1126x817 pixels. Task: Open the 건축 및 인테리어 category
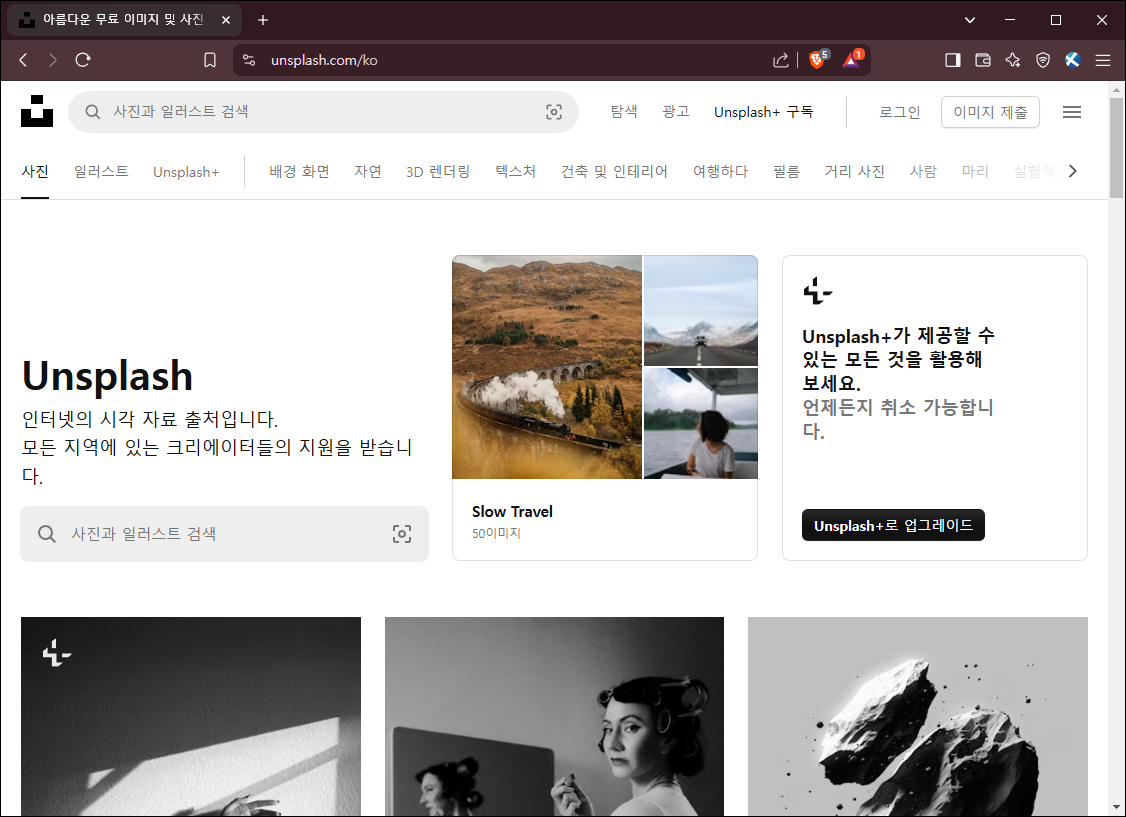(x=615, y=172)
